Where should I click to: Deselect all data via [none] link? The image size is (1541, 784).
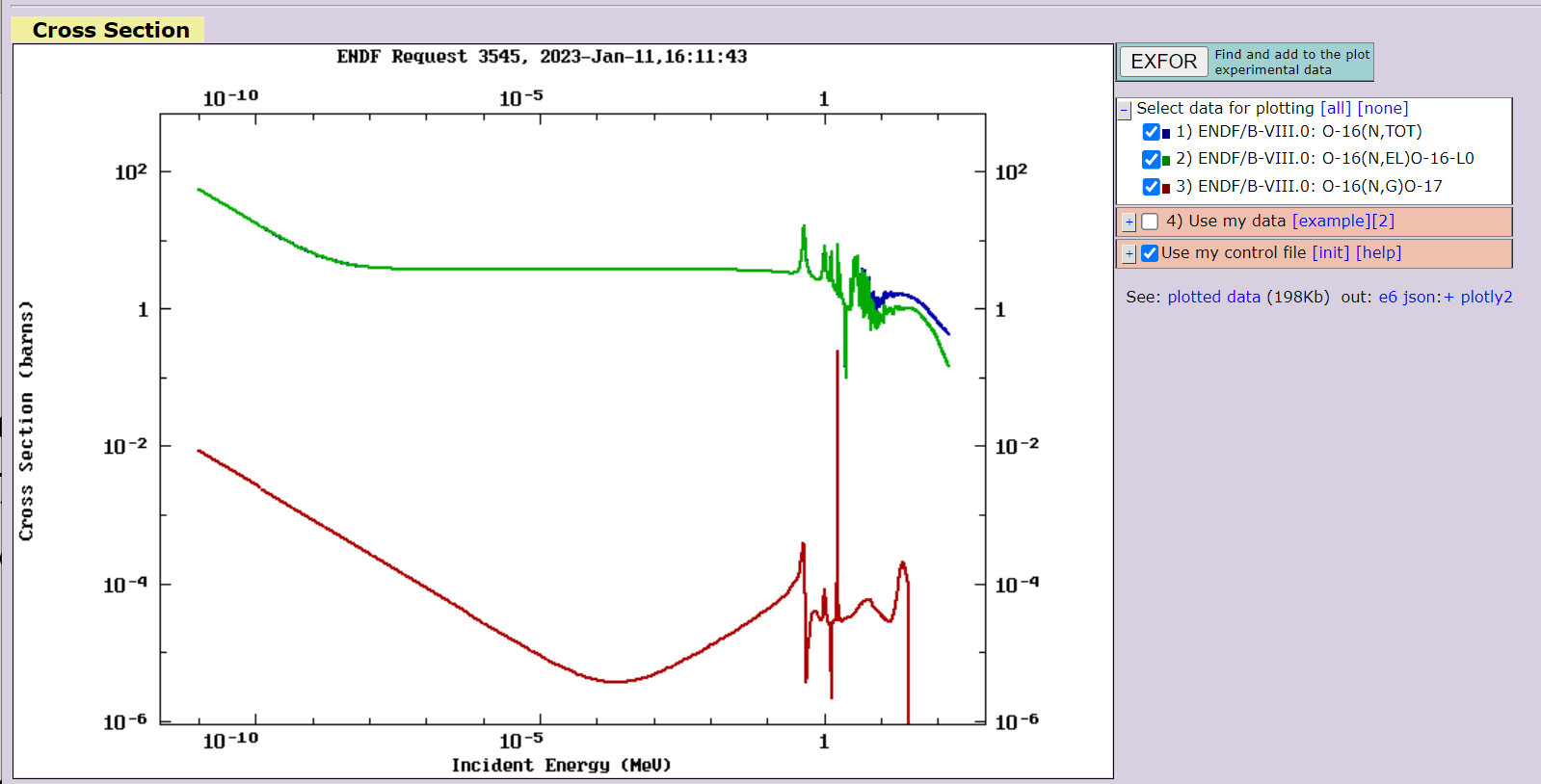[1383, 108]
